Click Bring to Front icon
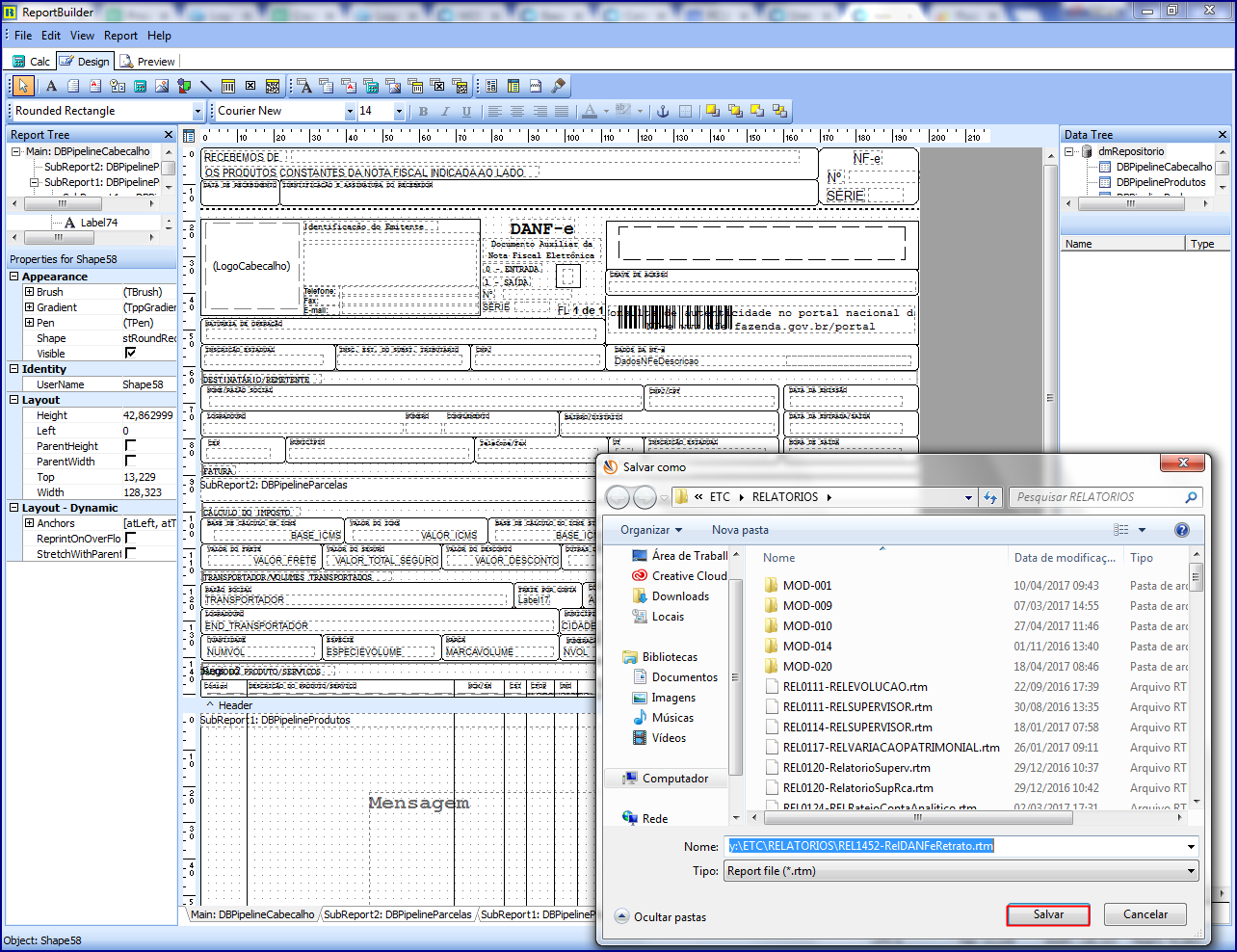 point(713,111)
